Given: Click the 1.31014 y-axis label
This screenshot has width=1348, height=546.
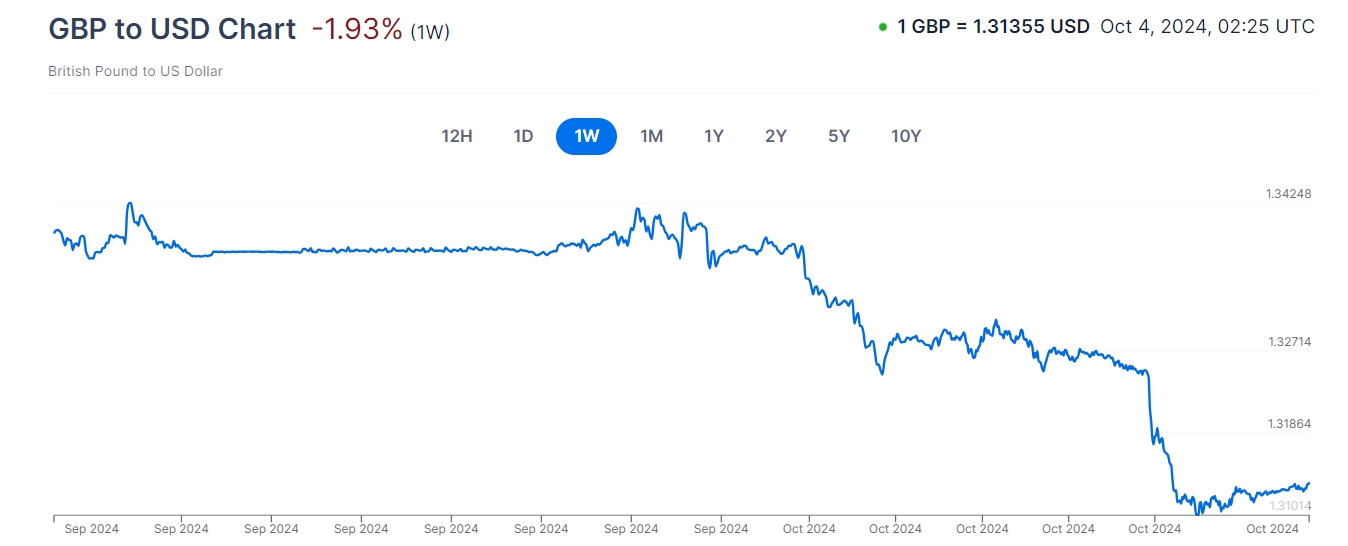Looking at the screenshot, I should pos(1288,506).
